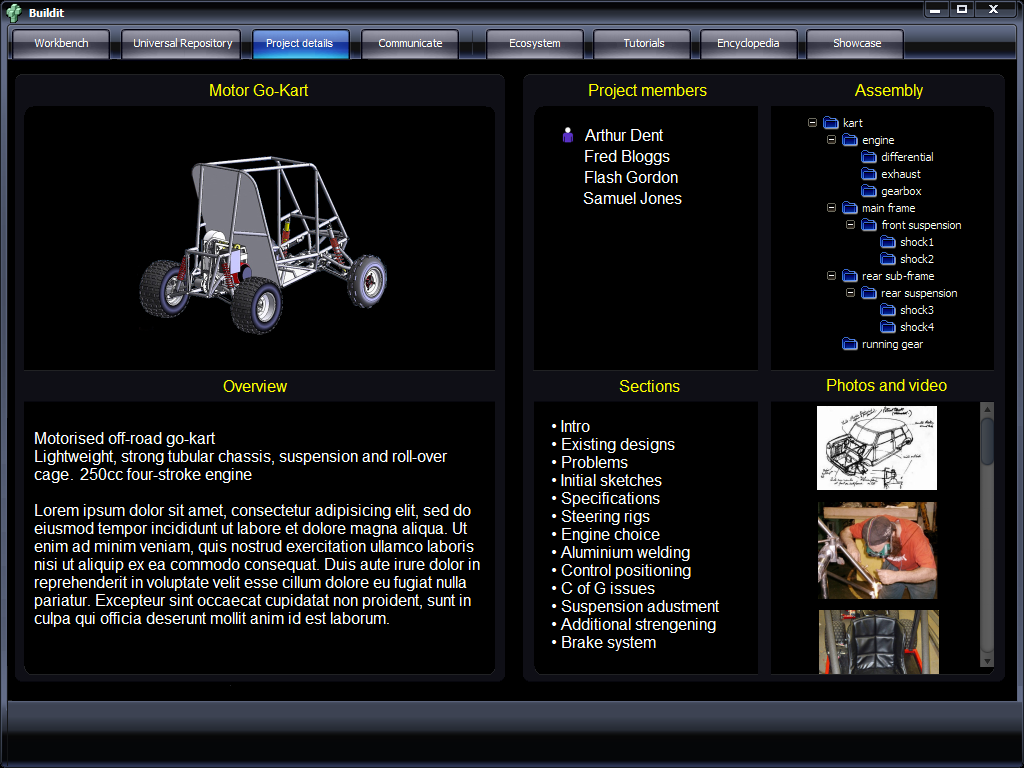Click the shock4 folder icon
1024x768 pixels.
tap(887, 327)
